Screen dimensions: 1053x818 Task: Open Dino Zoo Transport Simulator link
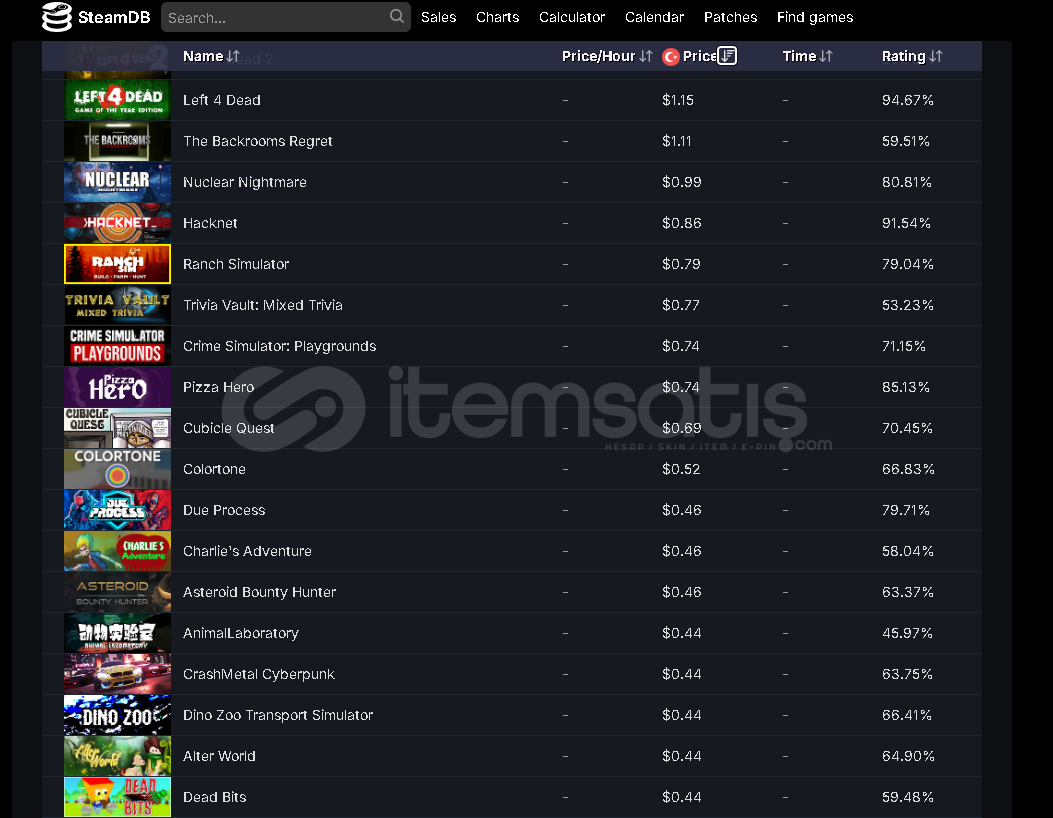(278, 715)
